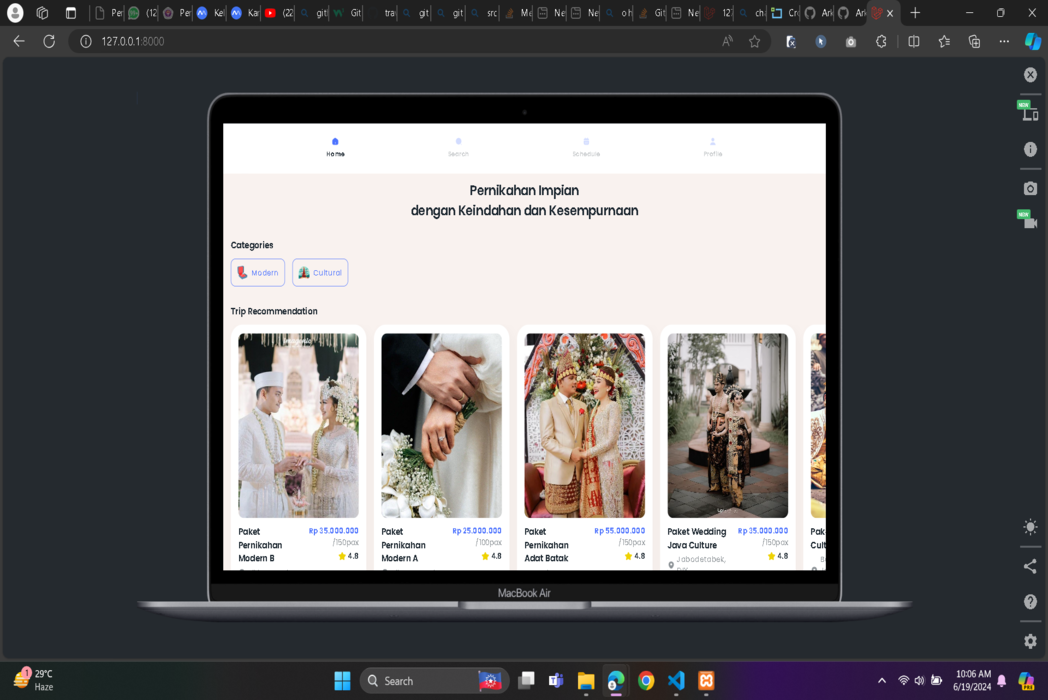Reload the page with refresh icon
The image size is (1048, 700).
tap(49, 41)
